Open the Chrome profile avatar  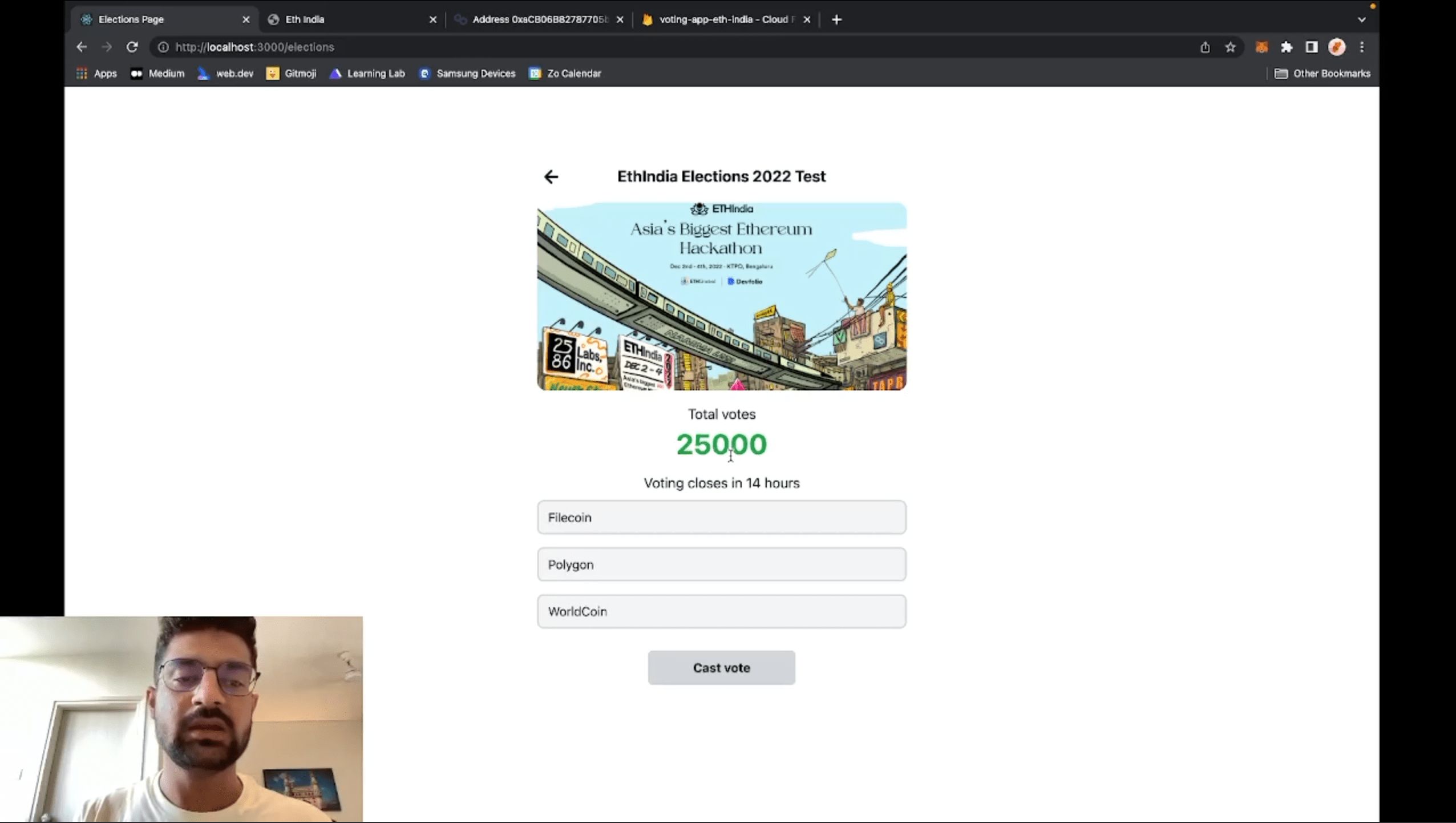pos(1337,47)
